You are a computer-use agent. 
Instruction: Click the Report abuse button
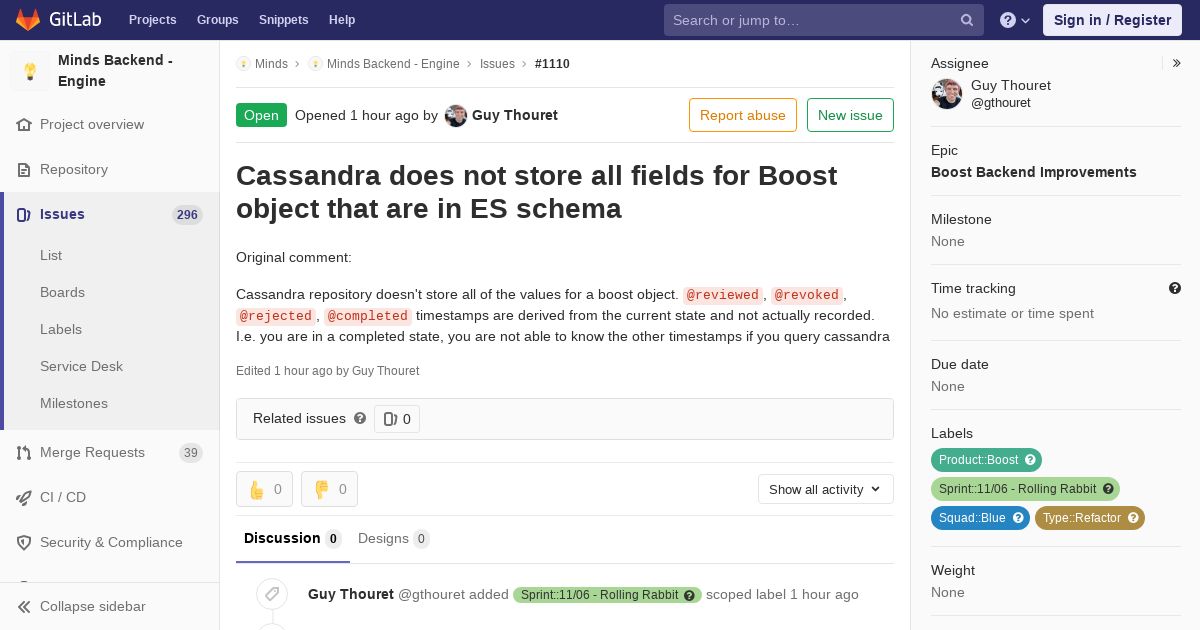click(x=743, y=115)
